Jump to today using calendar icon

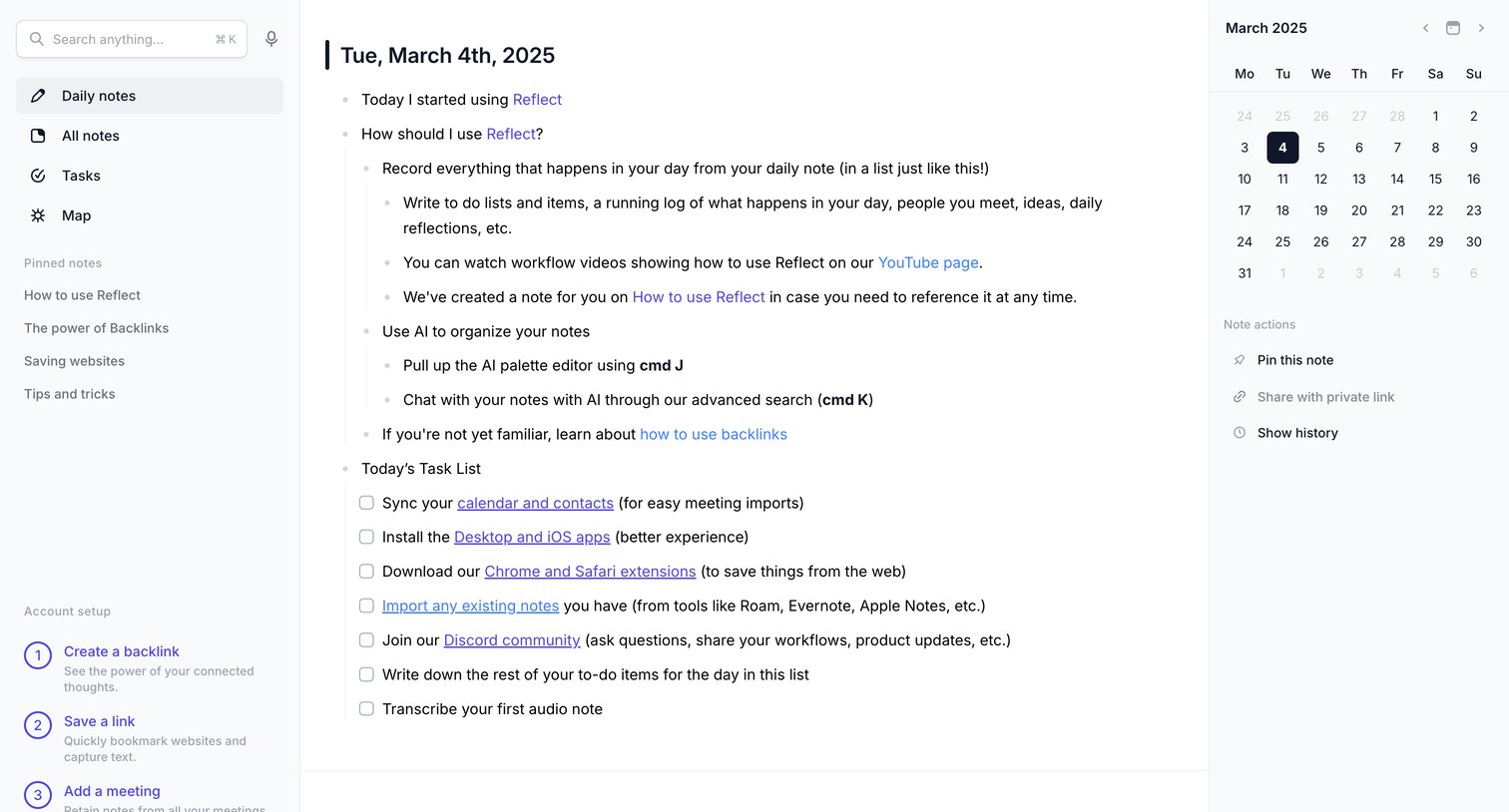[1453, 28]
